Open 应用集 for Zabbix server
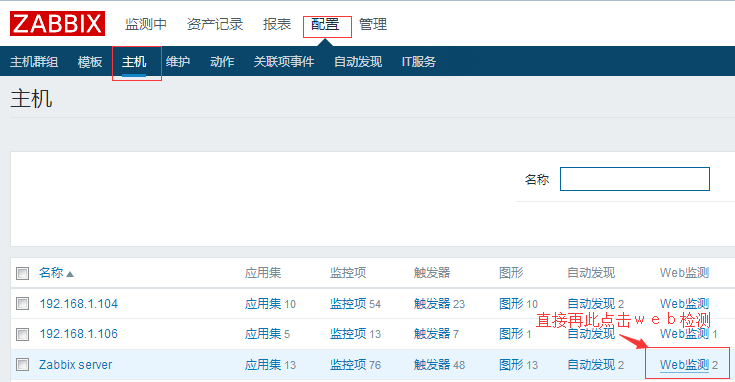This screenshot has width=735, height=382. [263, 365]
